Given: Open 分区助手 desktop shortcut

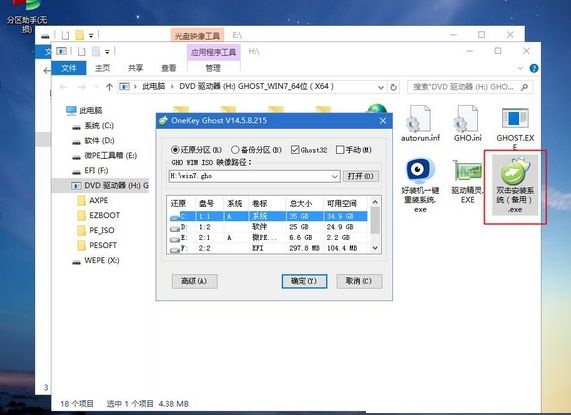Looking at the screenshot, I should [27, 16].
